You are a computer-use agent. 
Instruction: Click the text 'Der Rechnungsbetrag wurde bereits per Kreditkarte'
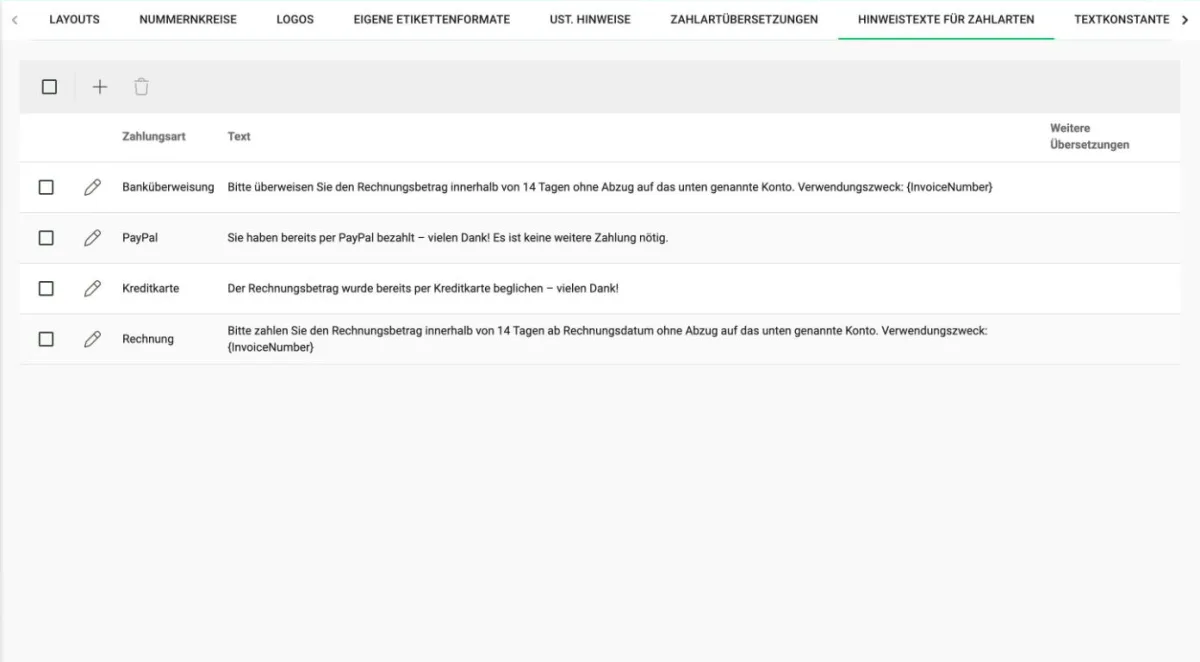[x=423, y=288]
